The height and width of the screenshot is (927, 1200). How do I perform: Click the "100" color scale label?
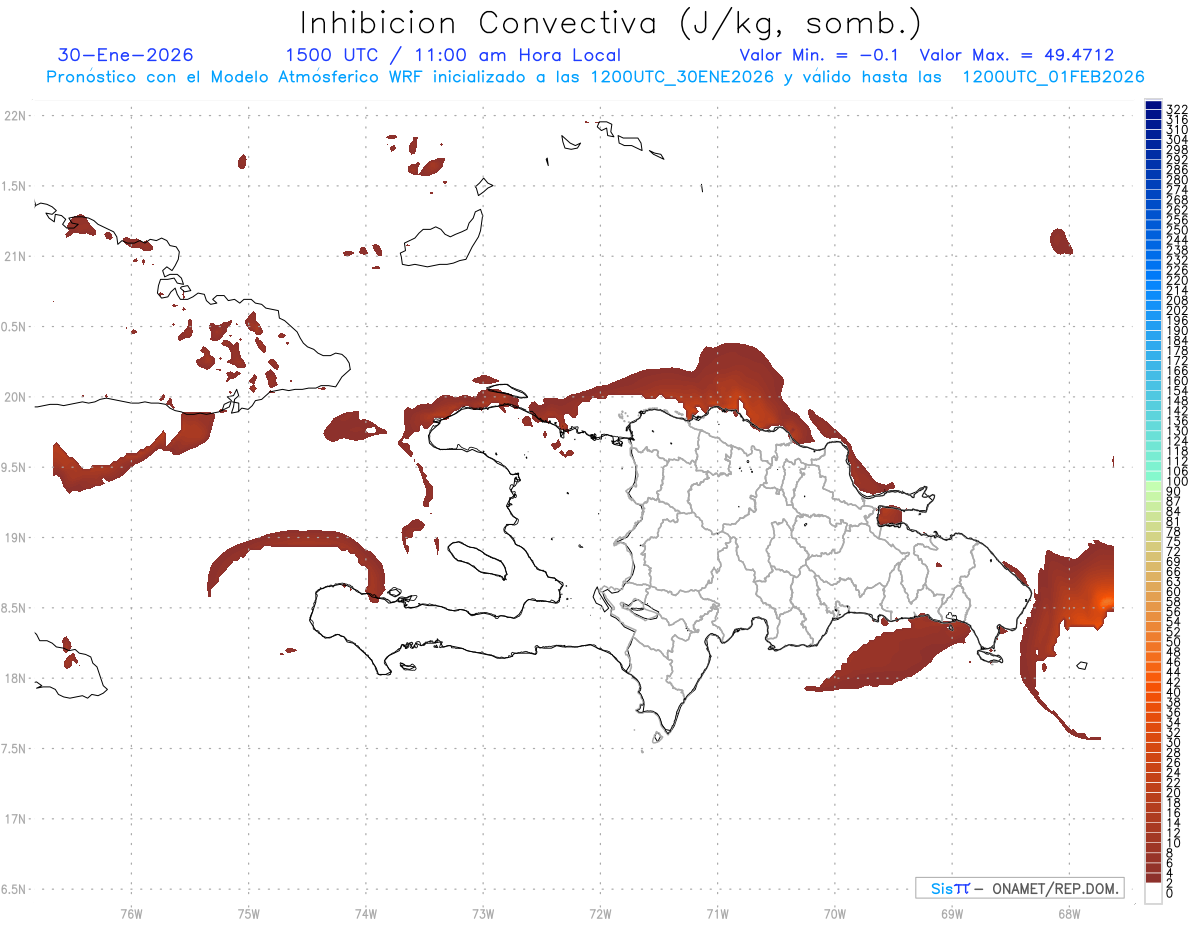tap(1176, 482)
